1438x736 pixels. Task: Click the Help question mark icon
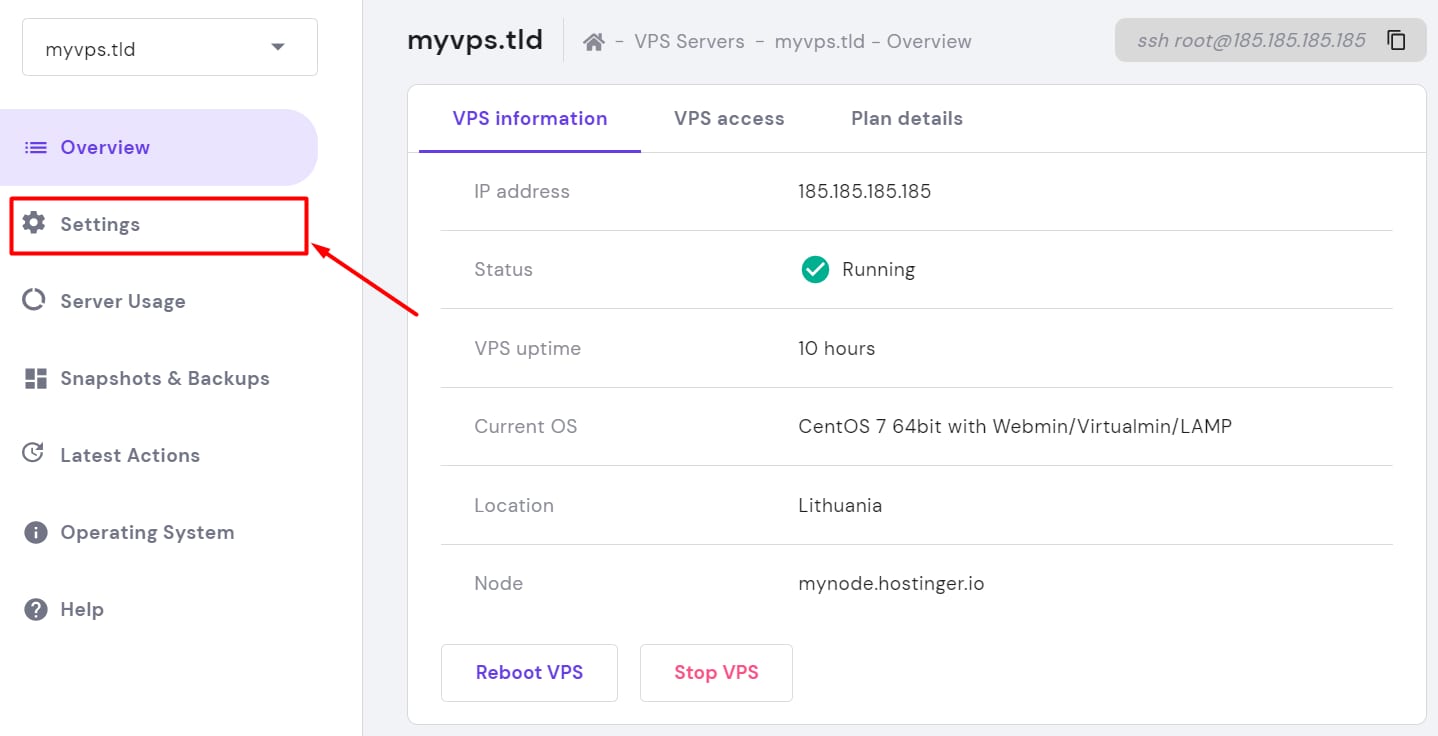36,609
